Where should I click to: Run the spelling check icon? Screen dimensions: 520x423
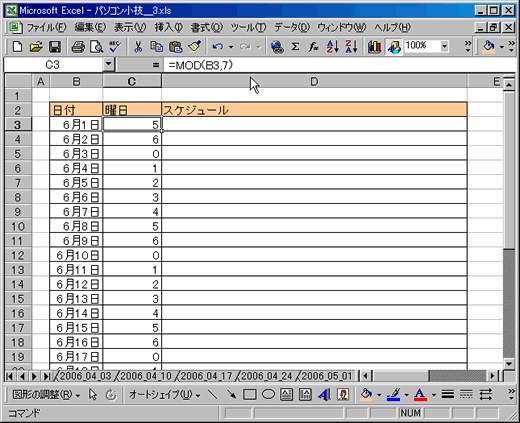click(x=115, y=47)
